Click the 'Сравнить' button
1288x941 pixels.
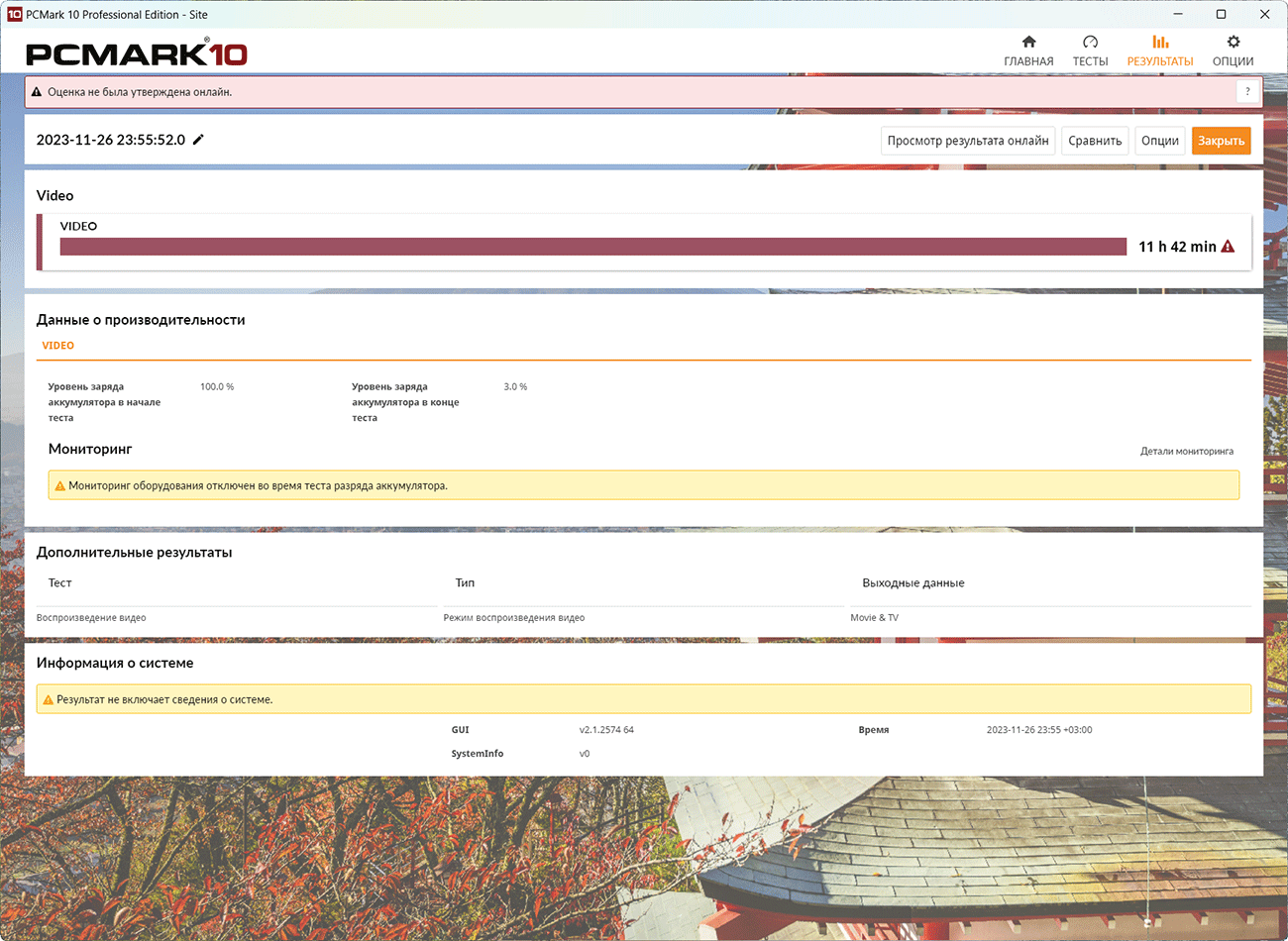pos(1095,141)
